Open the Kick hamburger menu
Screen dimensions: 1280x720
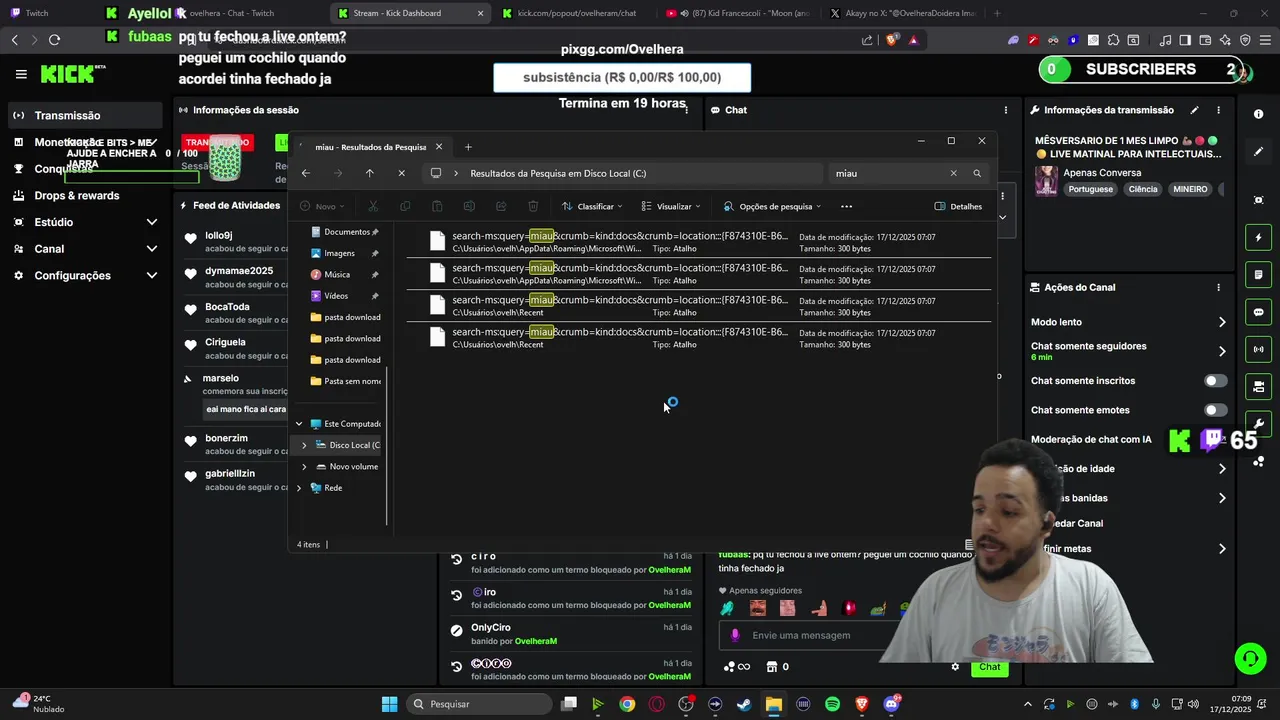(21, 74)
